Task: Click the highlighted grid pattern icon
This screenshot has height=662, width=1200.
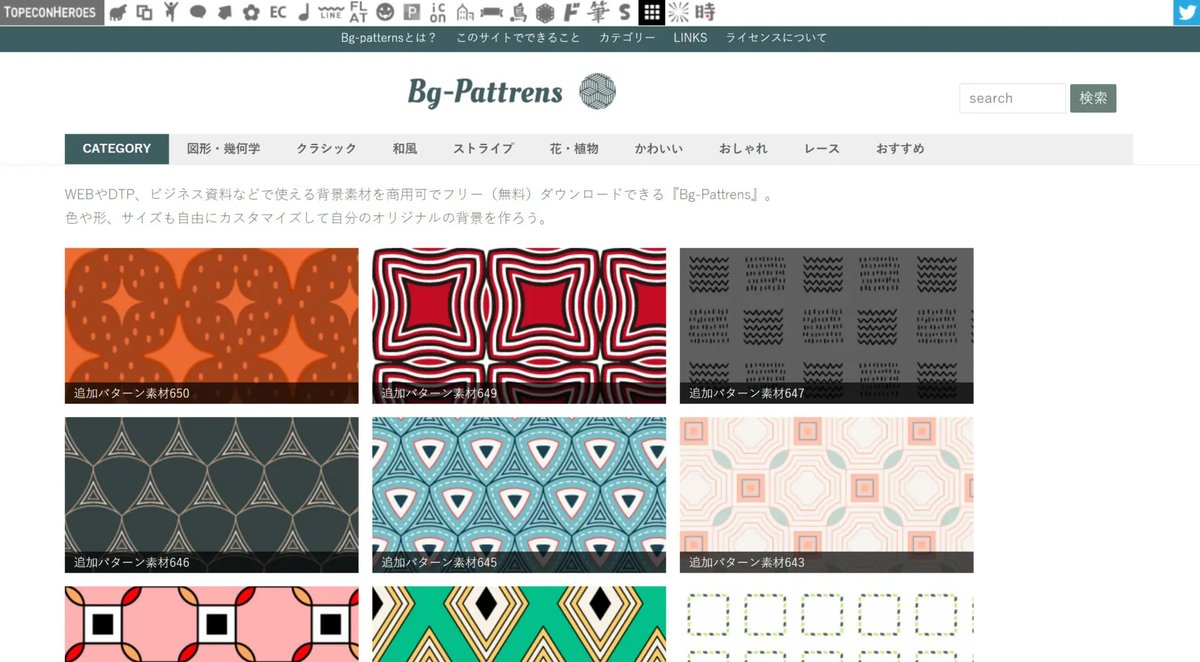Action: click(651, 12)
